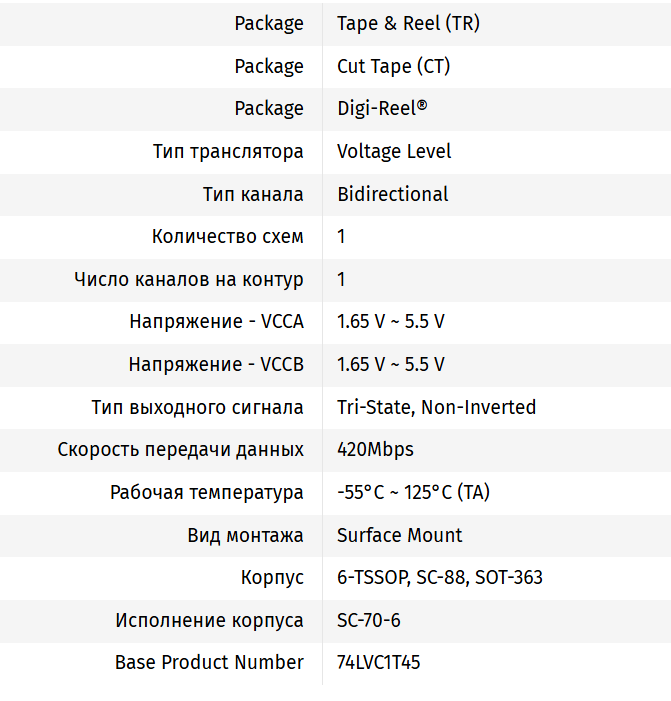
Task: Click the Tri-State, Non-Inverted output value
Action: point(436,407)
